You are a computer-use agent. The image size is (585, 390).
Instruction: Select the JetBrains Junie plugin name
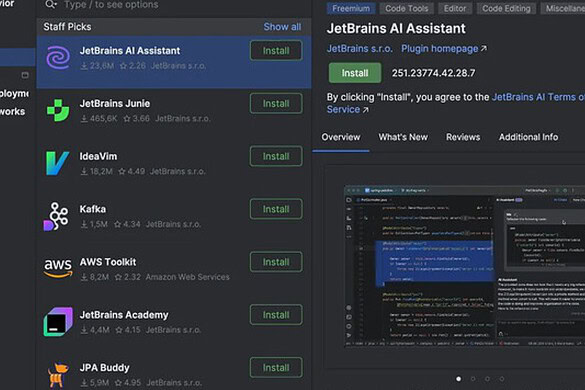(115, 104)
